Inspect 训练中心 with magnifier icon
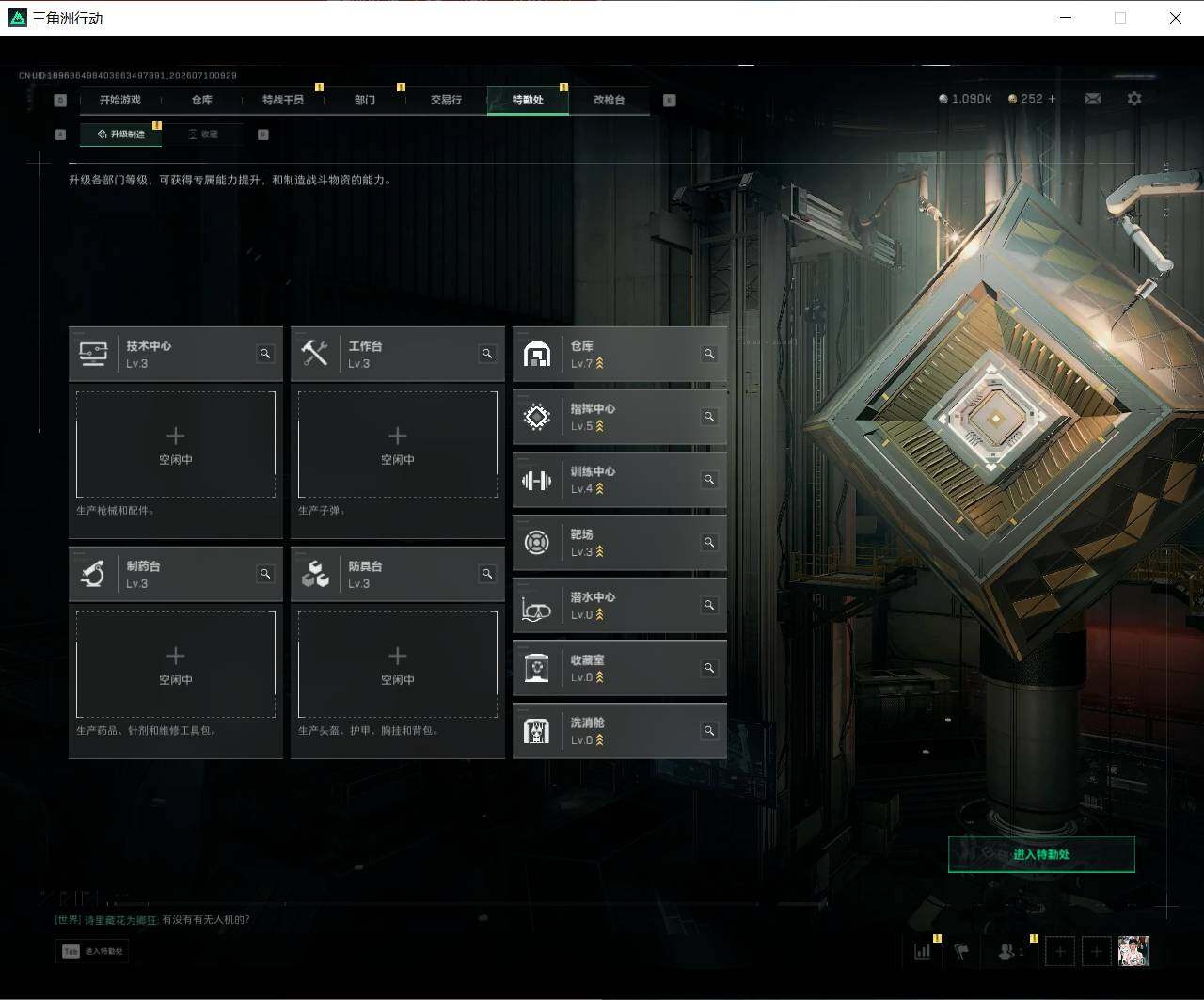The height and width of the screenshot is (1000, 1204). point(709,480)
